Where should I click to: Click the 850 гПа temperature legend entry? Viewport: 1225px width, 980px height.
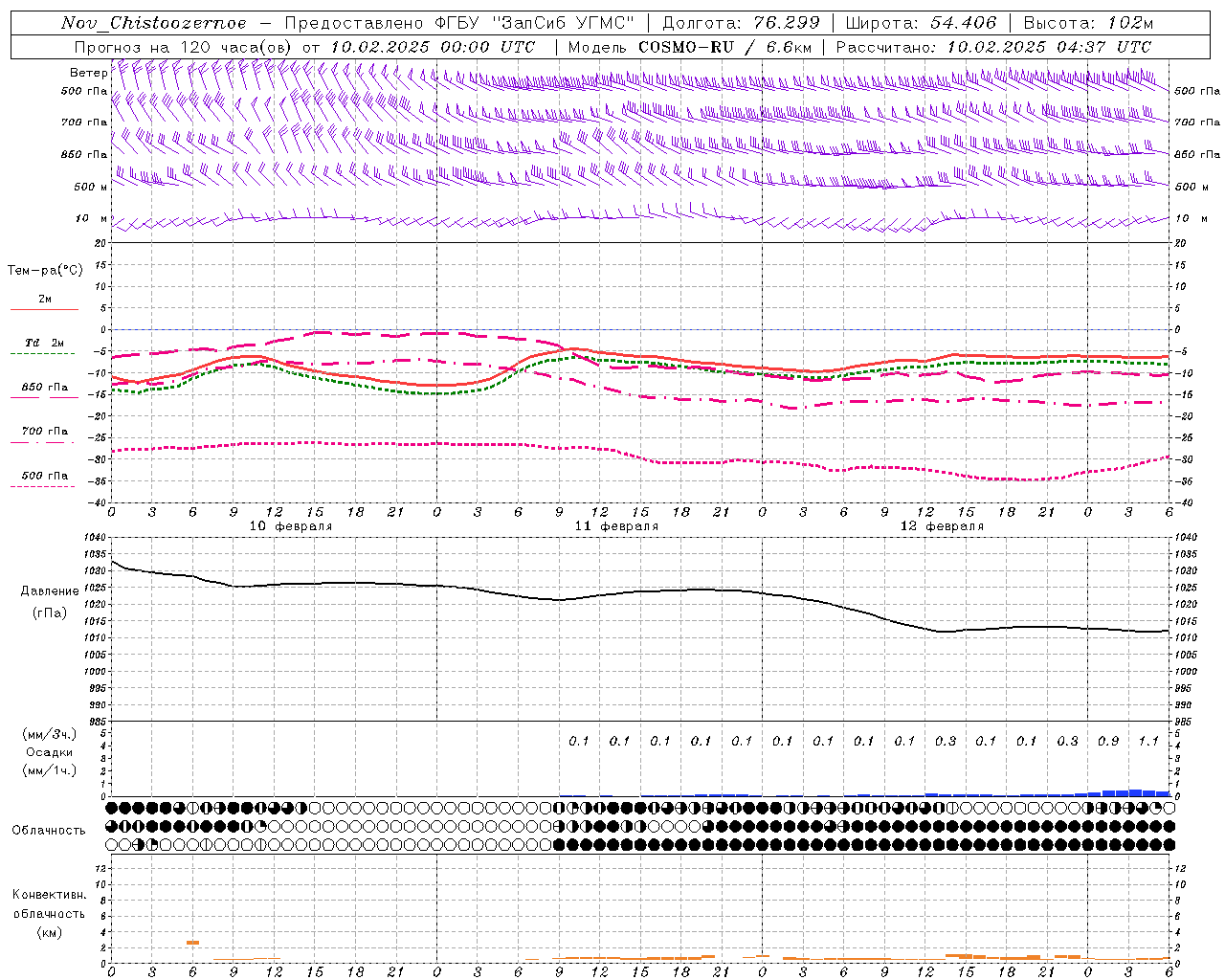pos(45,388)
